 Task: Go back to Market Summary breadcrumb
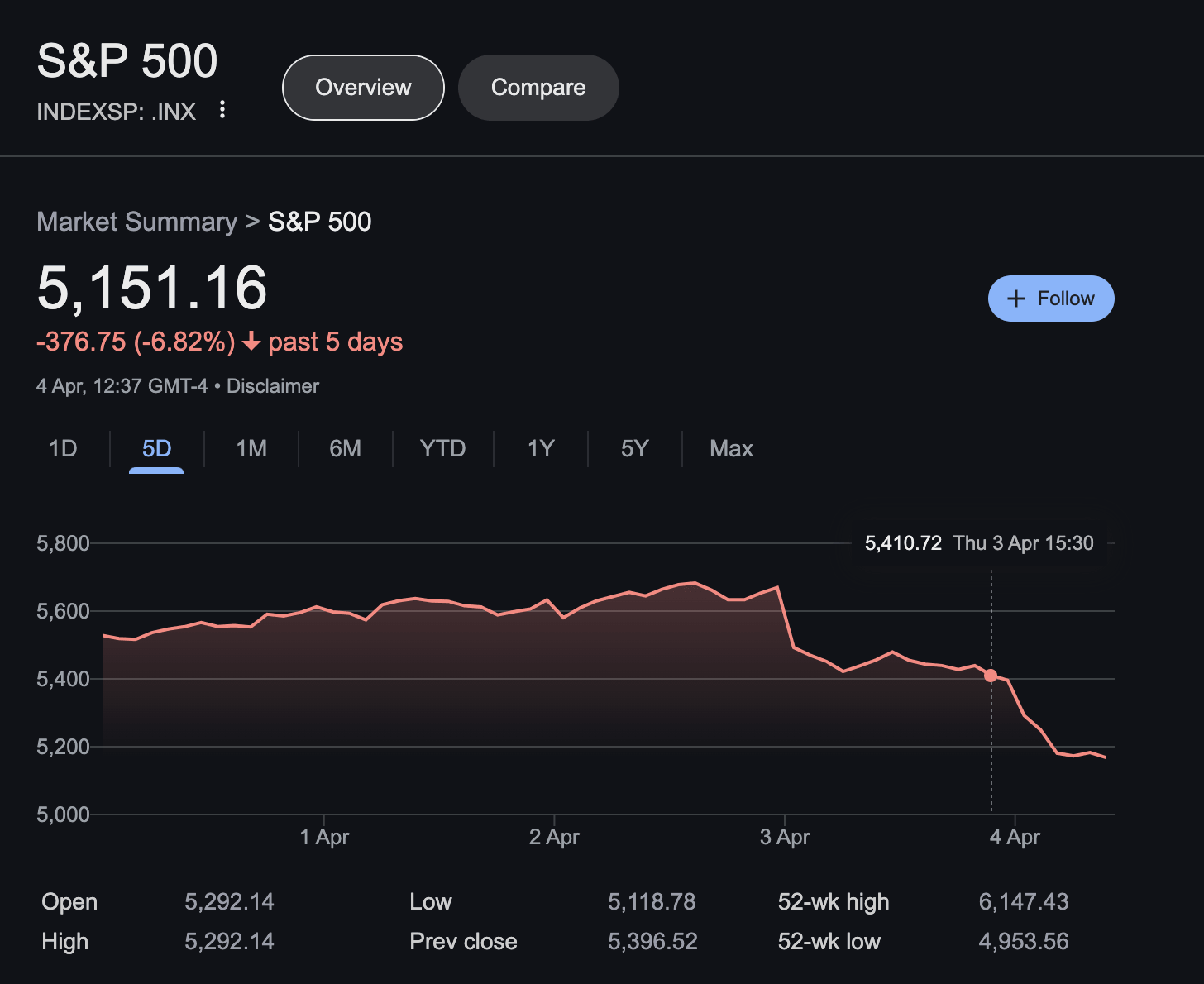pos(136,222)
